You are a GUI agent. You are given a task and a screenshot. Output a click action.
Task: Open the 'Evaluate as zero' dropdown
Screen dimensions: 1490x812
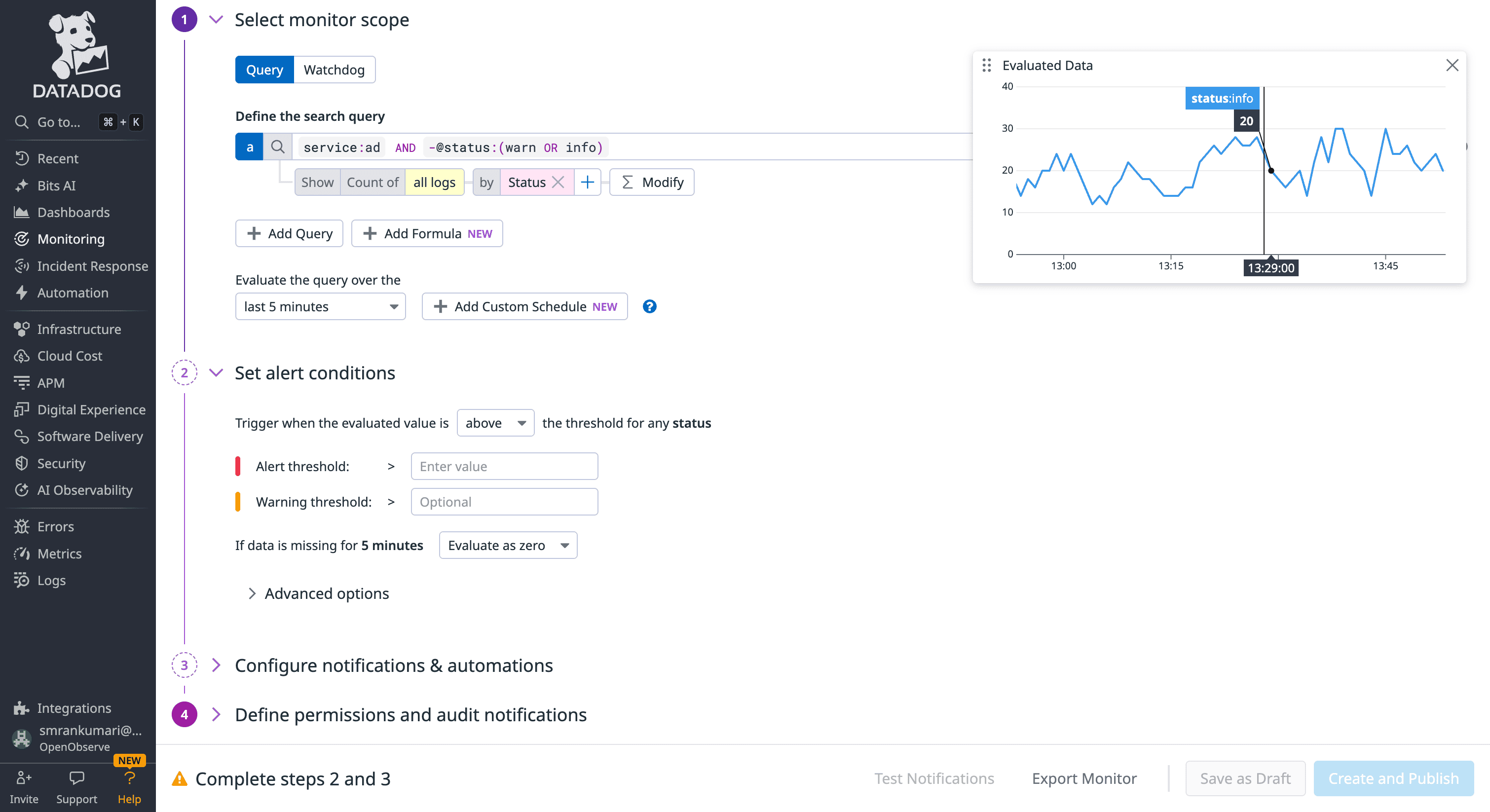pos(508,545)
